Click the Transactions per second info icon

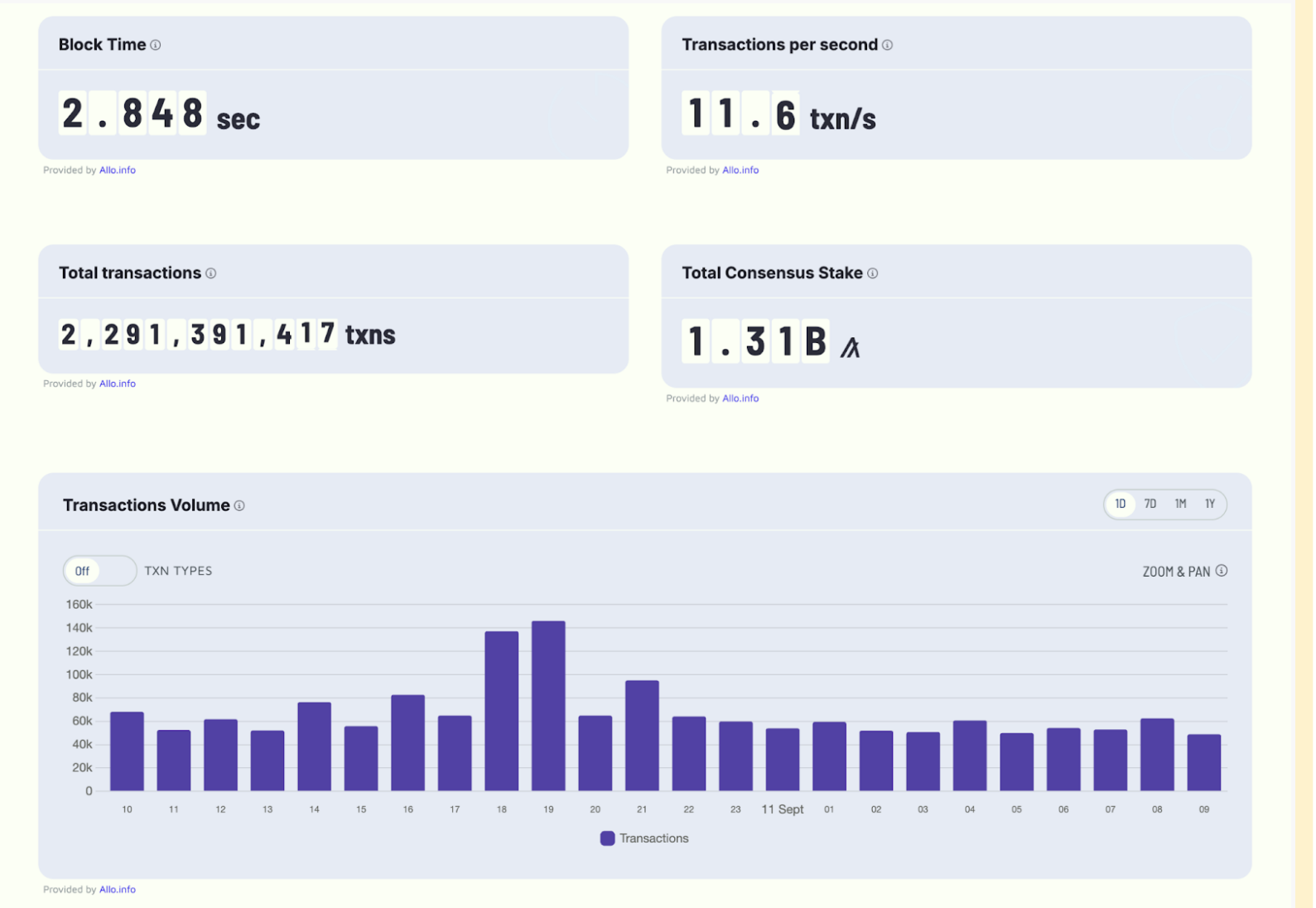click(x=889, y=46)
